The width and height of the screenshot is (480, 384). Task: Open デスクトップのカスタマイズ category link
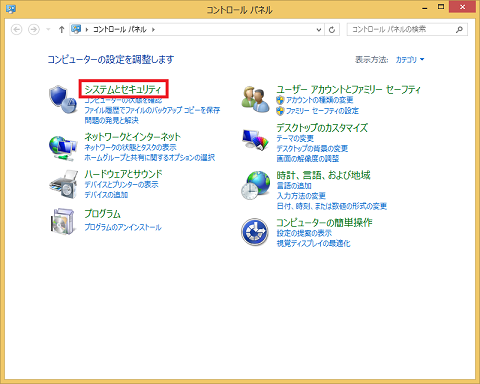[x=322, y=128]
